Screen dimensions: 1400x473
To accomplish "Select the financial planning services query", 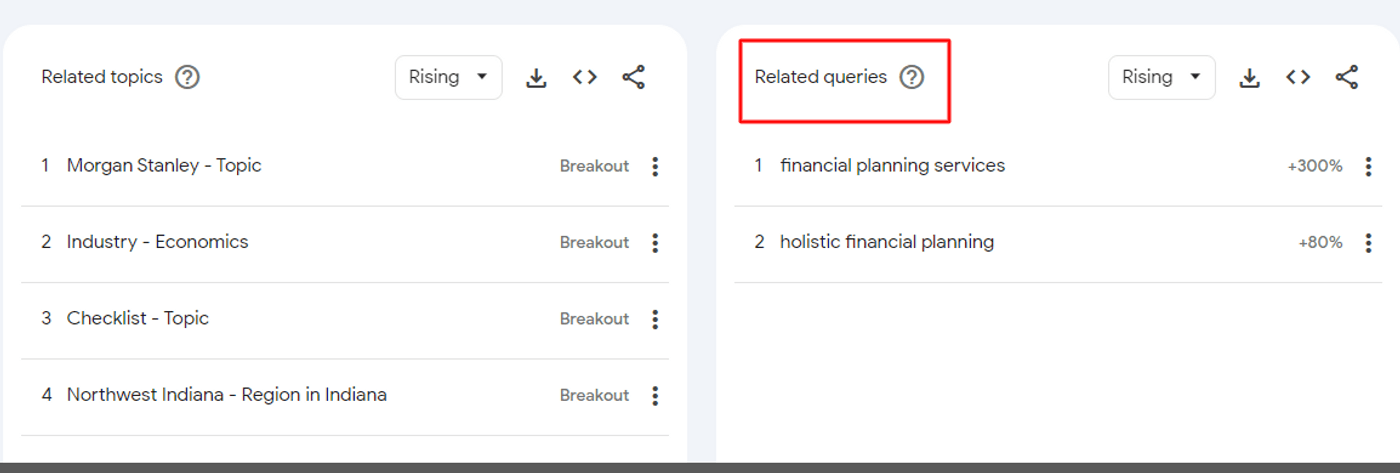I will pyautogui.click(x=892, y=166).
